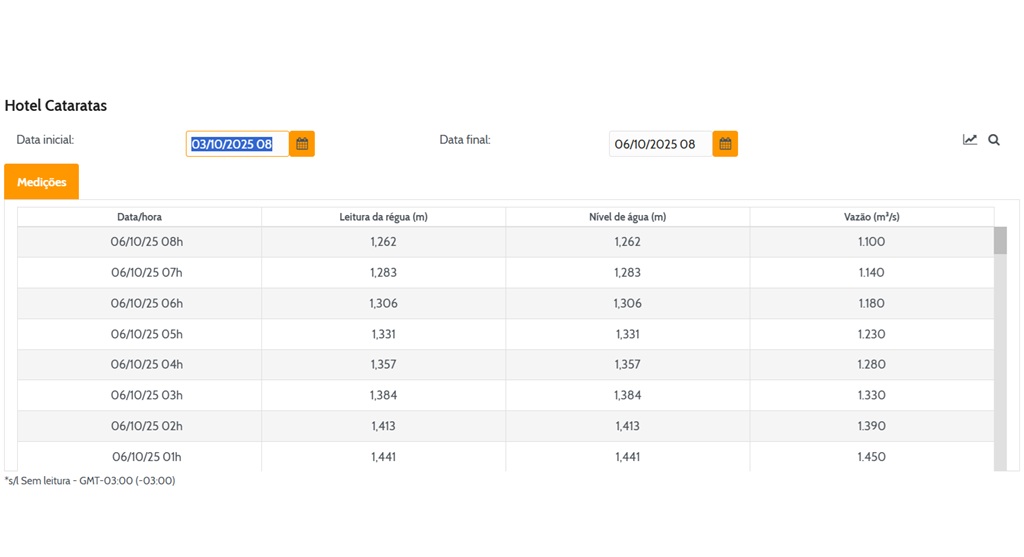Viewport: 1024px width, 557px height.
Task: Click the Leitura da régua column header
Action: pos(383,217)
